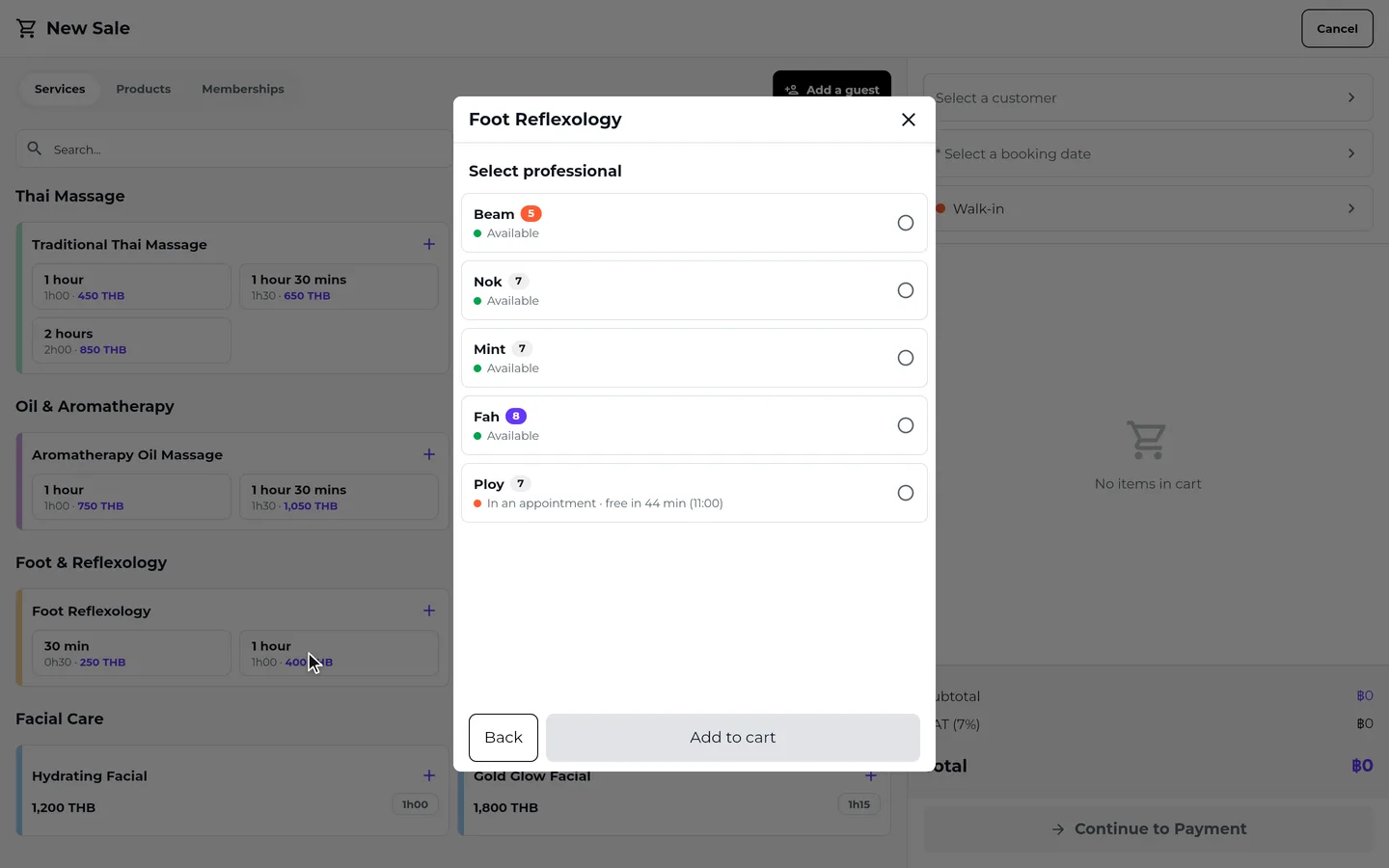Screen dimensions: 1389x868
Task: Add Aromatherapy Oil Massage with plus icon
Action: (x=429, y=454)
